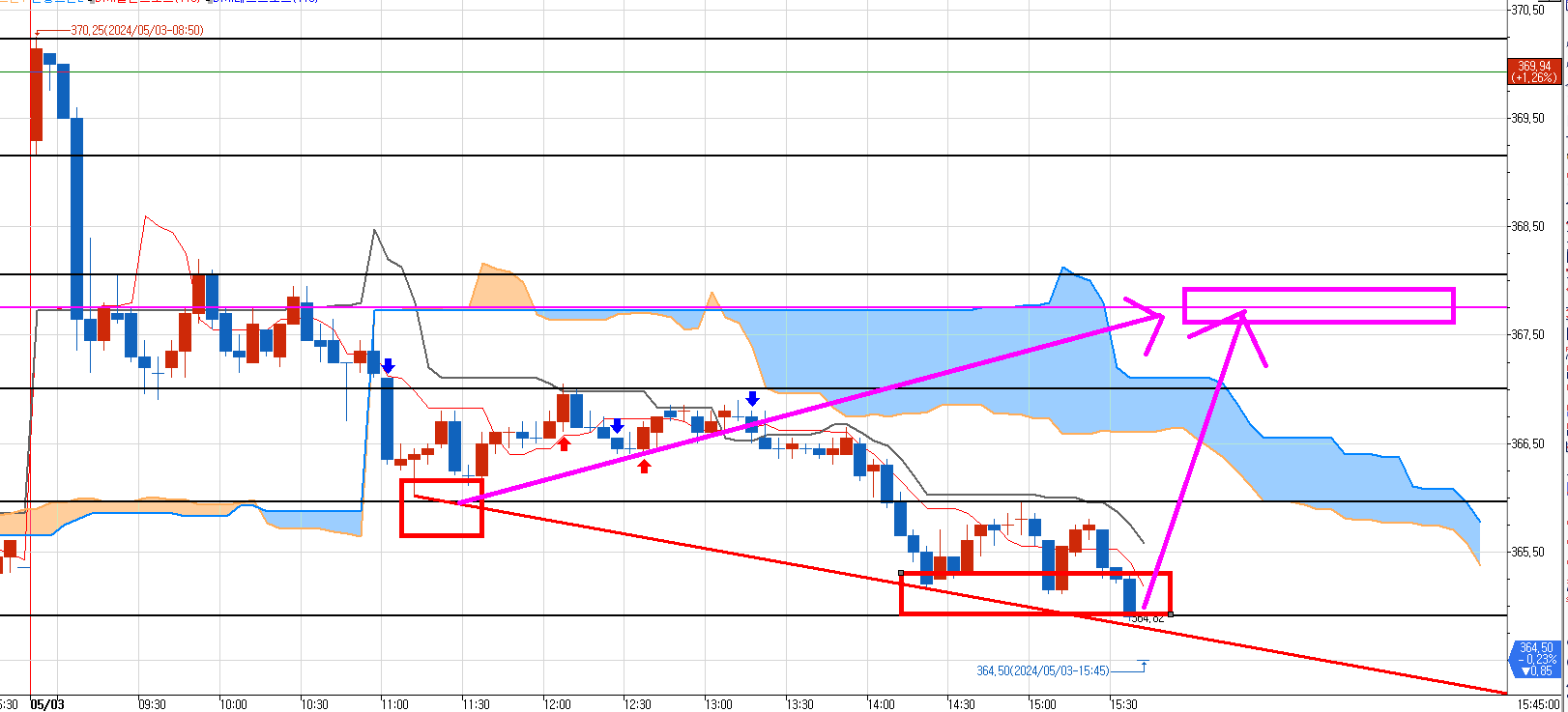The width and height of the screenshot is (1568, 712).
Task: Click the 09:30 time axis label
Action: click(152, 704)
